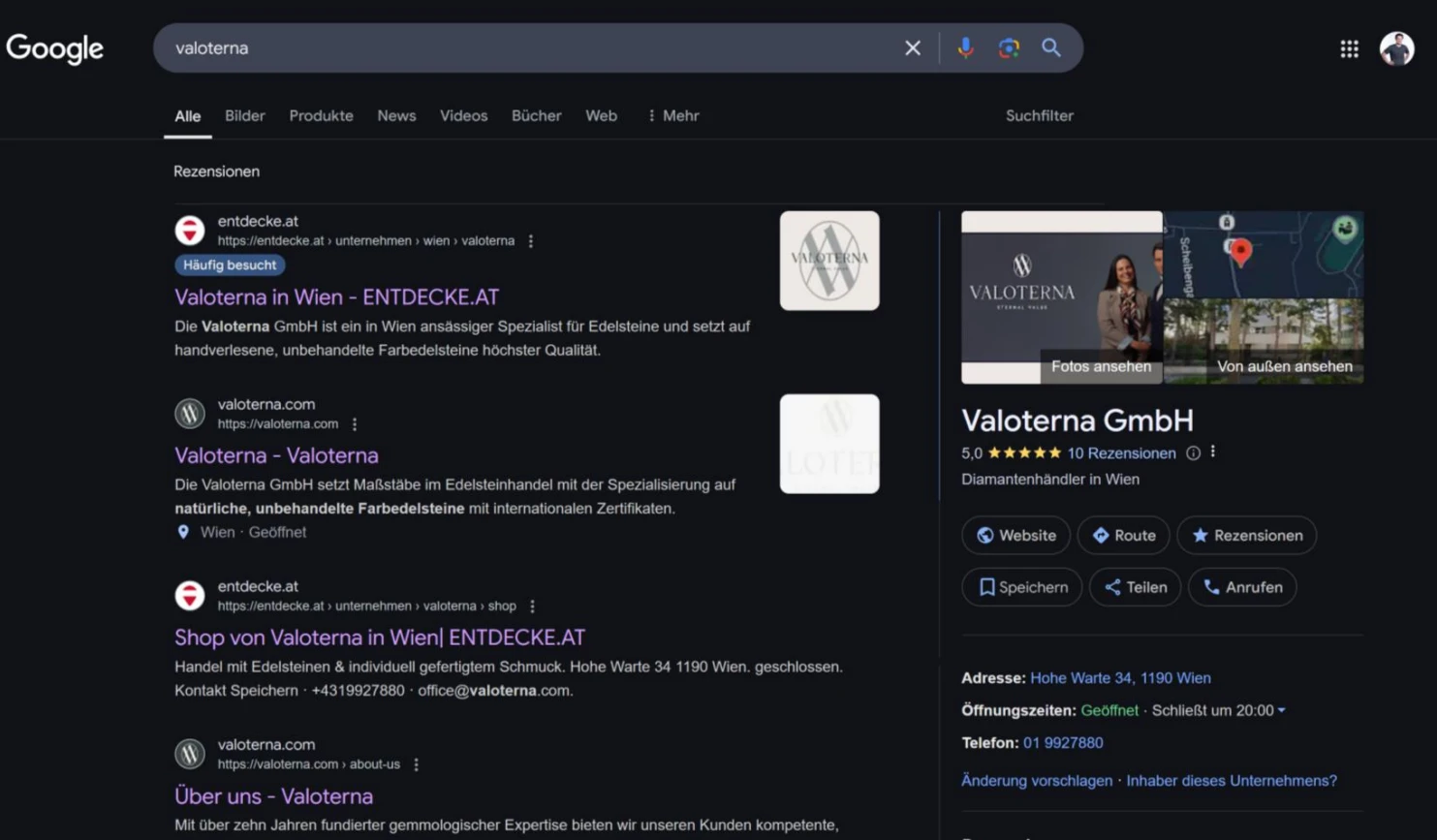Open the Valoterna logo thumbnail of first result
This screenshot has width=1437, height=840.
(x=829, y=261)
